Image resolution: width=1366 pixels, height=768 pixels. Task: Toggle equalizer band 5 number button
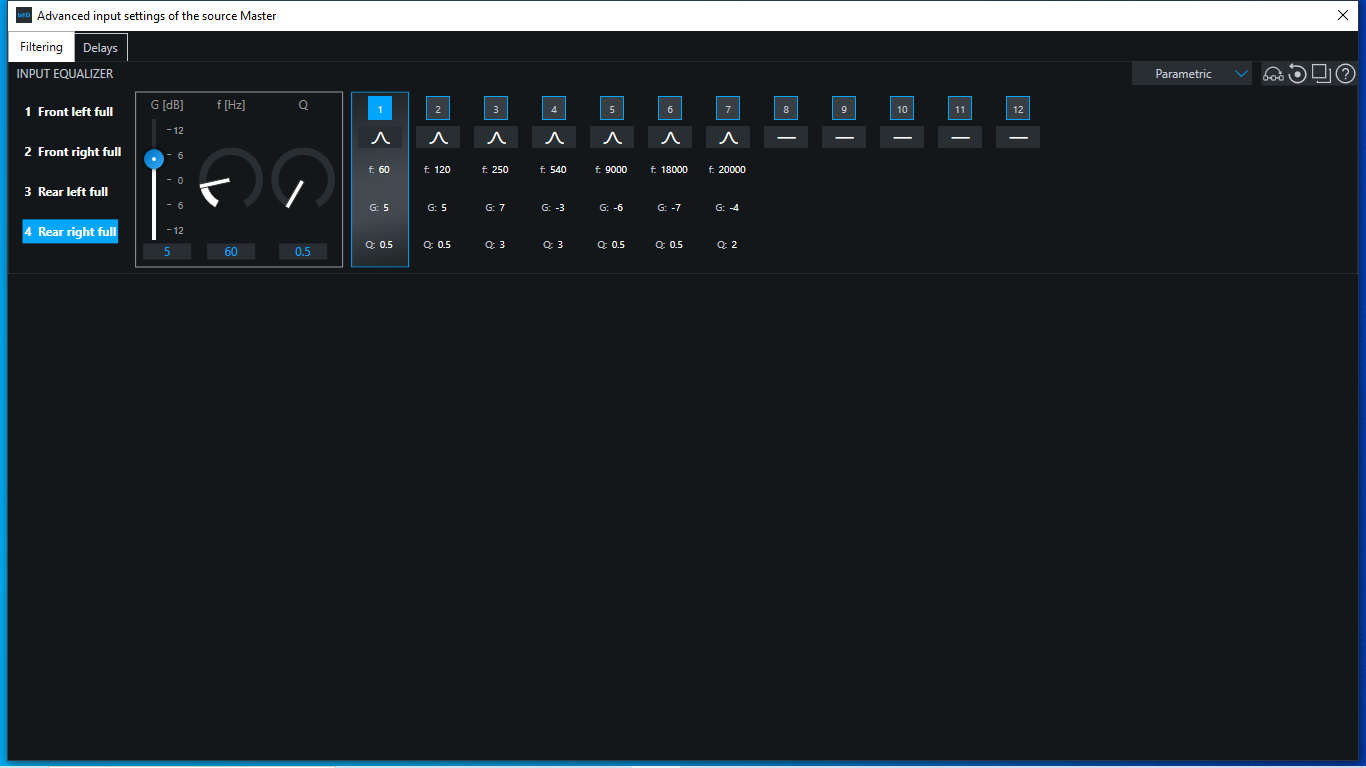coord(612,109)
